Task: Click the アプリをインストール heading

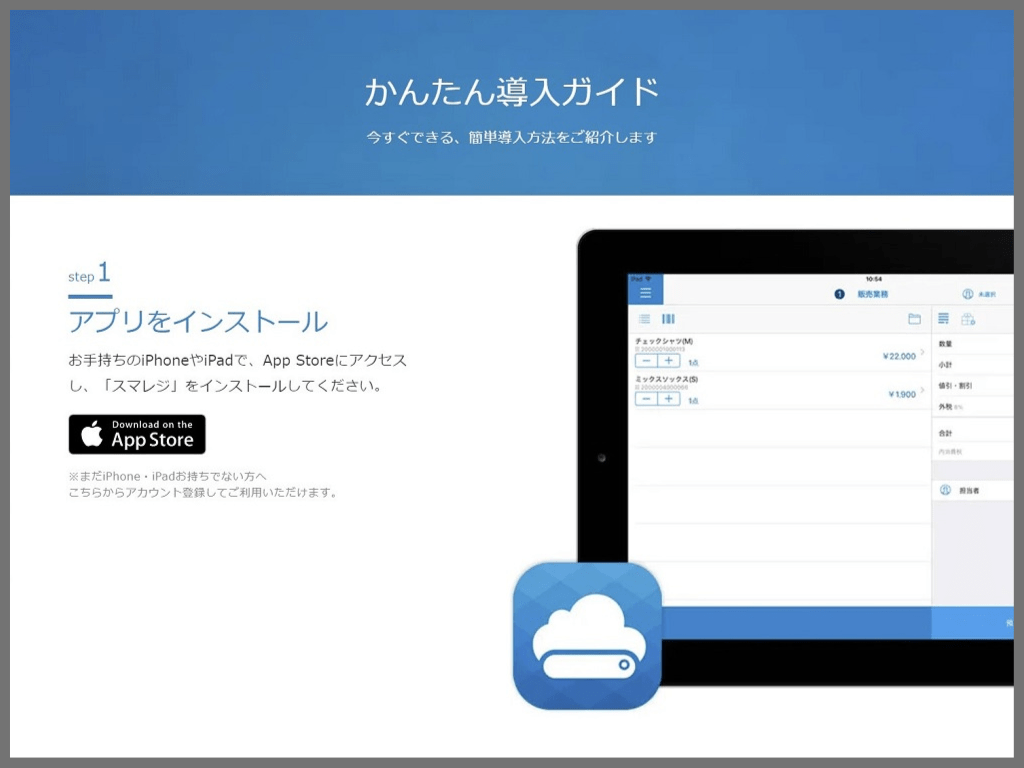Action: (197, 322)
